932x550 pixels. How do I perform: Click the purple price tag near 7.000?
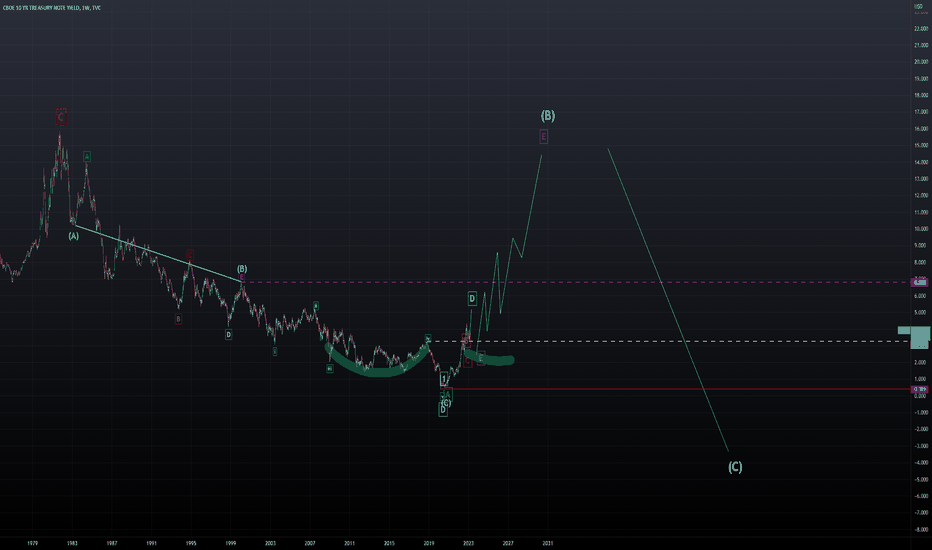click(920, 282)
